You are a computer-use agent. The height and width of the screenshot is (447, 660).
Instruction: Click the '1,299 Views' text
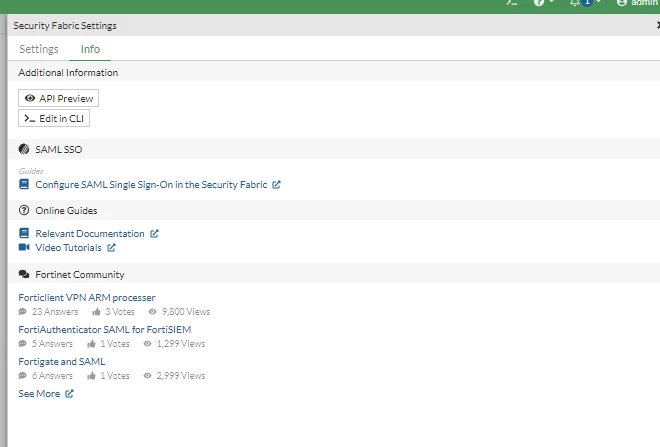point(181,344)
